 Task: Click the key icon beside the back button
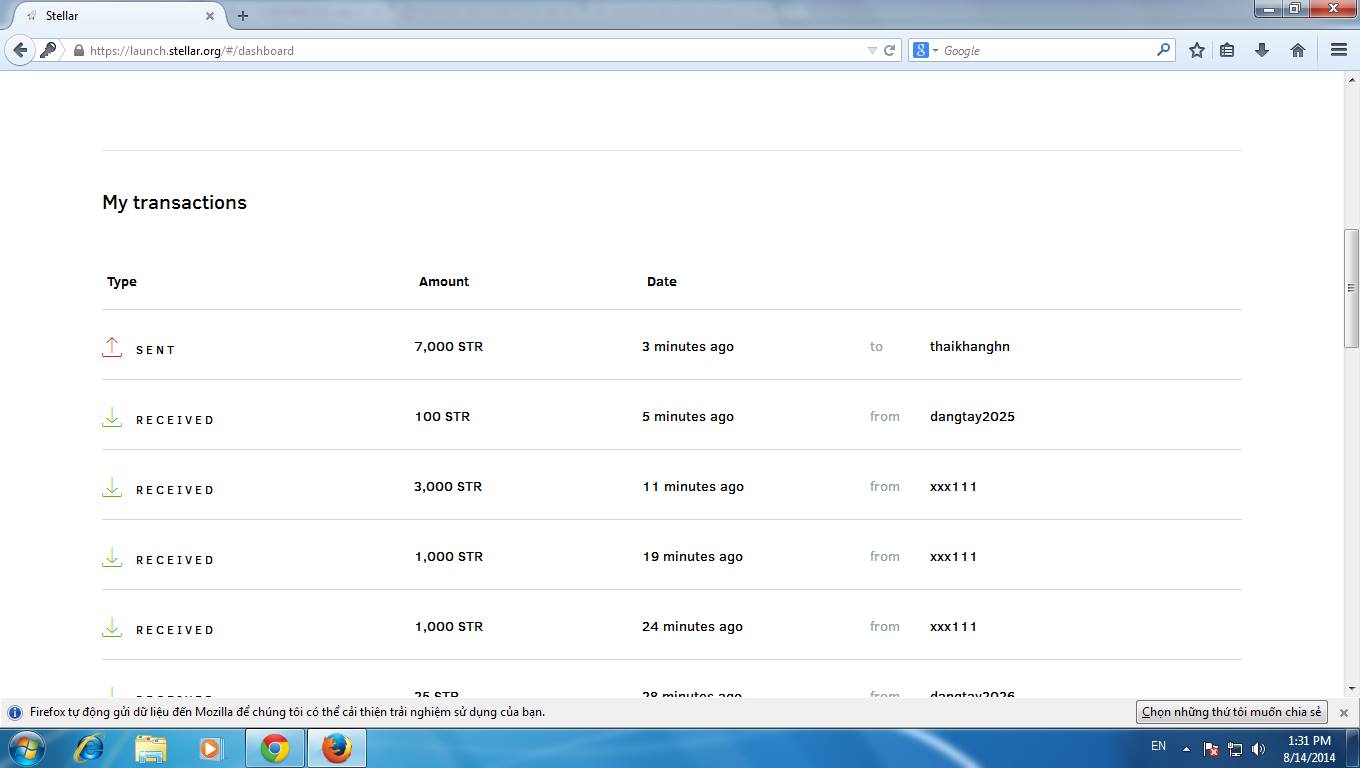click(x=48, y=50)
